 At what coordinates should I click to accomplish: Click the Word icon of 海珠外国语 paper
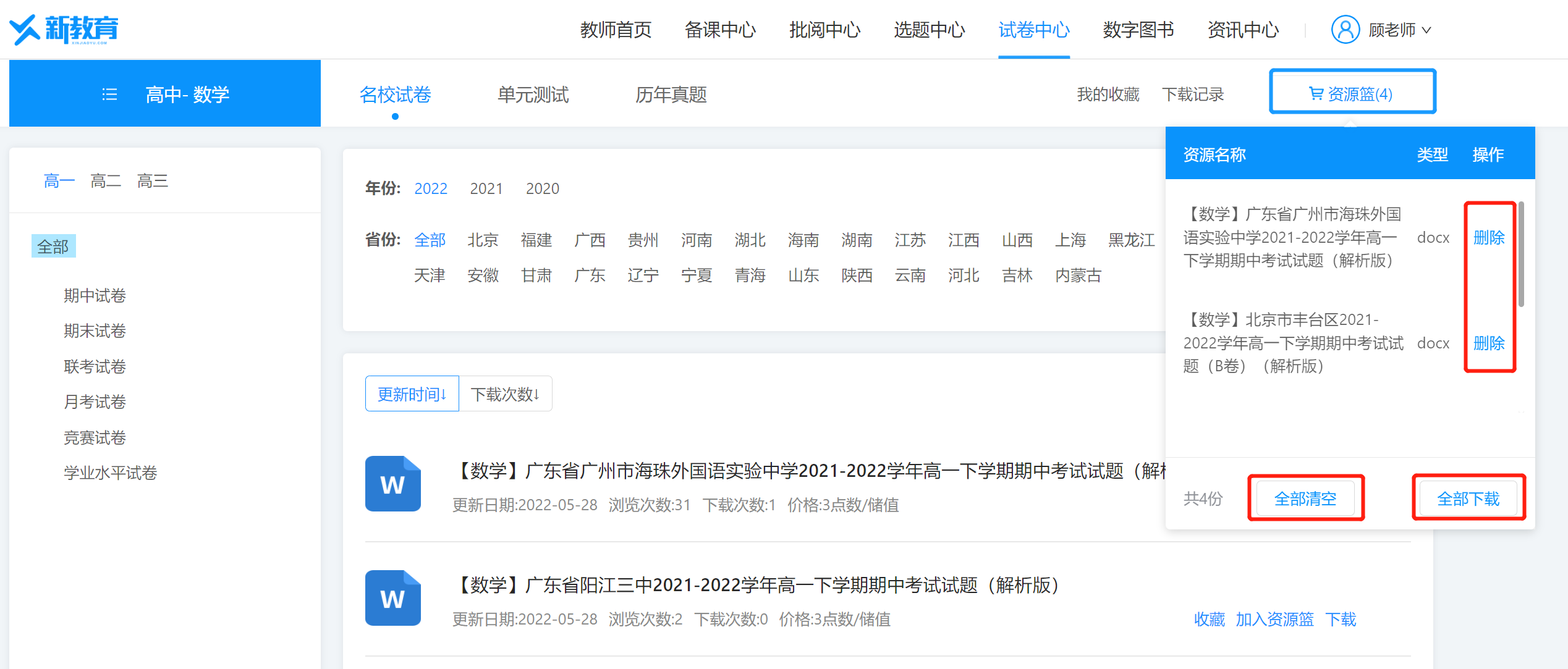pyautogui.click(x=392, y=484)
